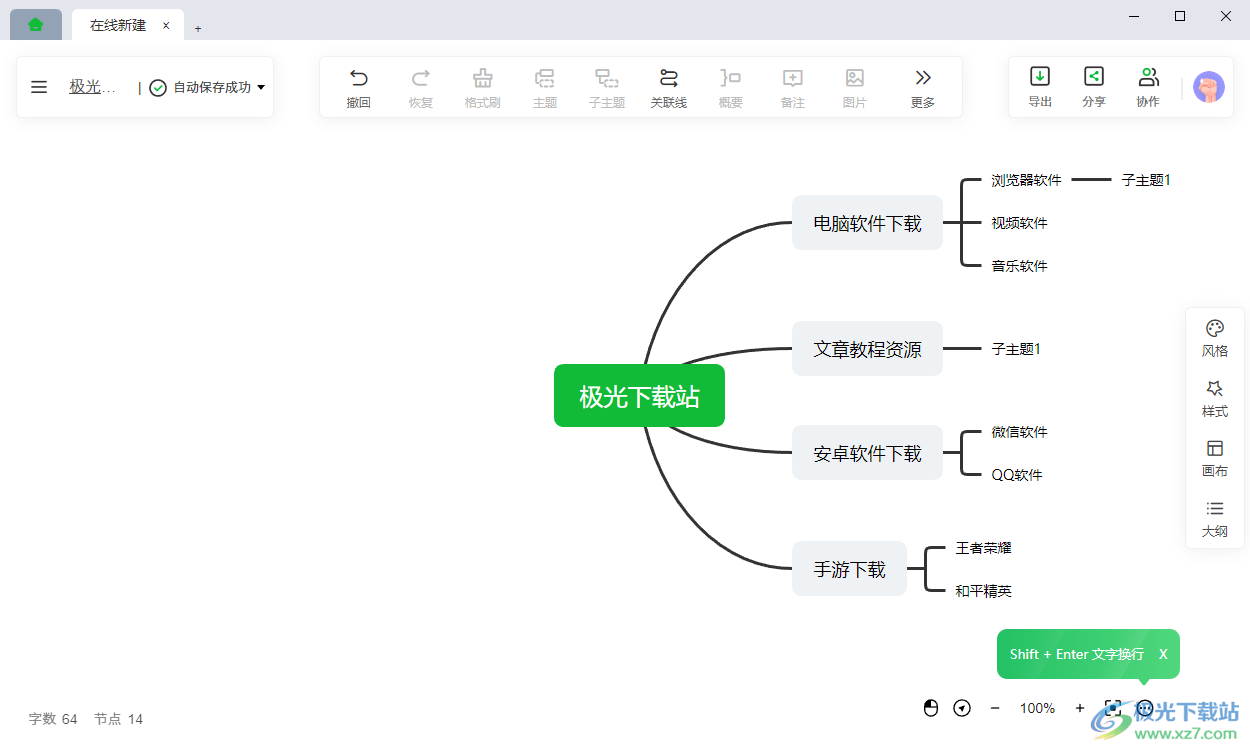Select the 安卓软件下载 node
Screen dimensions: 1250x750
click(867, 453)
